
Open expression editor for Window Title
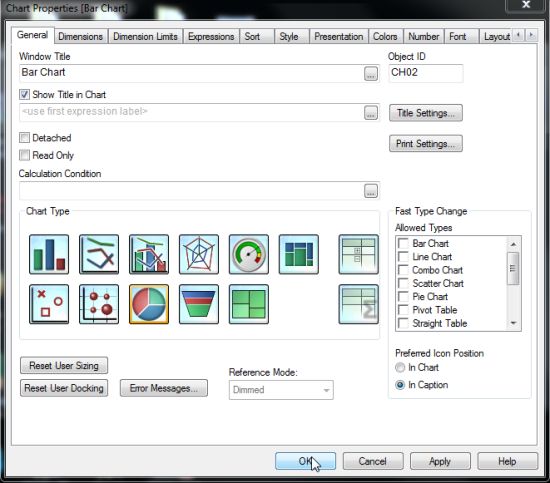pyautogui.click(x=371, y=74)
